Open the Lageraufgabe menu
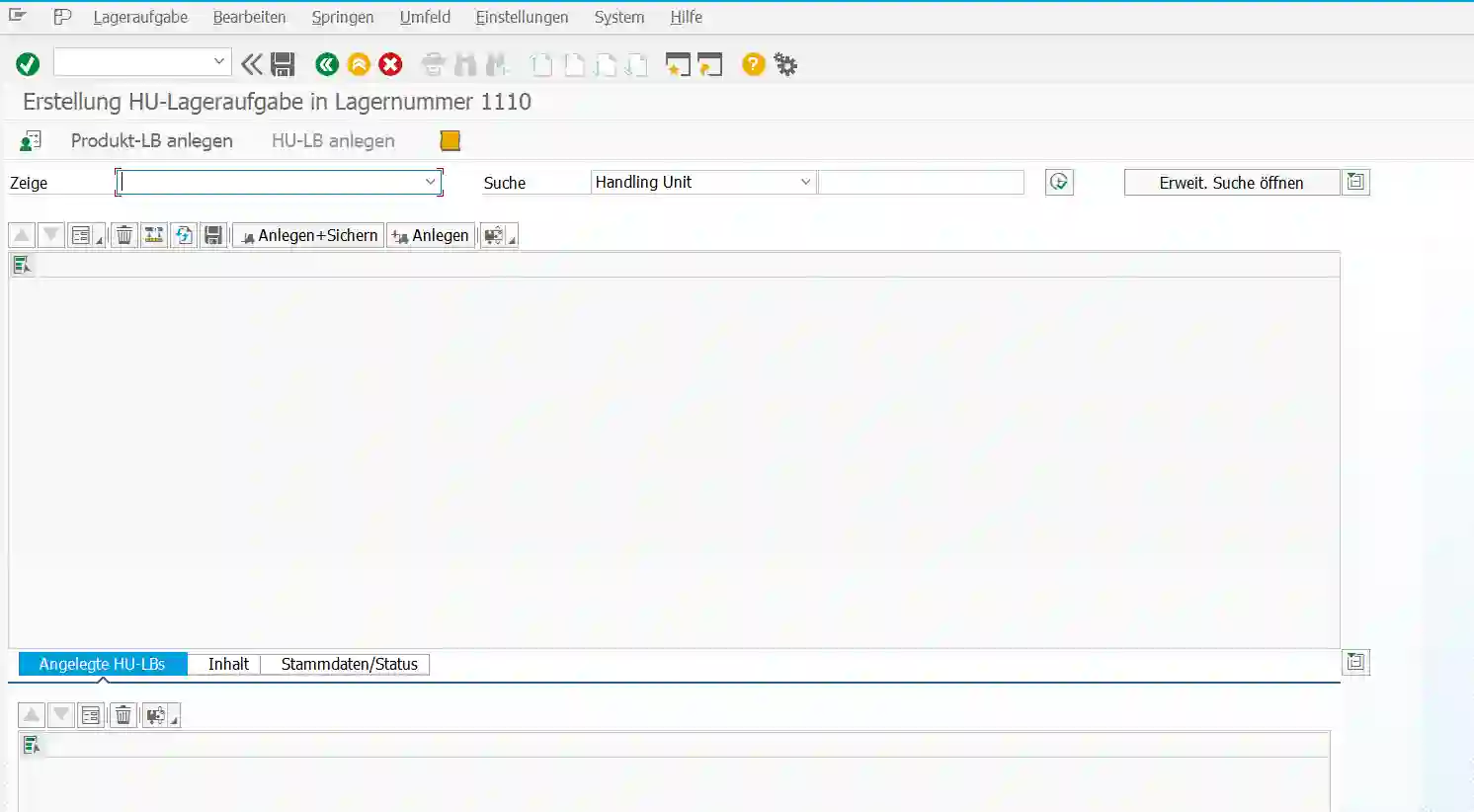Screen dimensions: 1474x812 pyautogui.click(x=140, y=17)
